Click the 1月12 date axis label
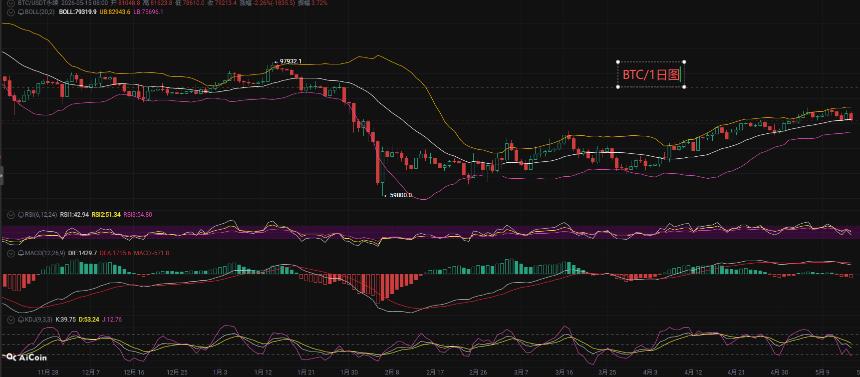This screenshot has width=860, height=377. pyautogui.click(x=263, y=372)
